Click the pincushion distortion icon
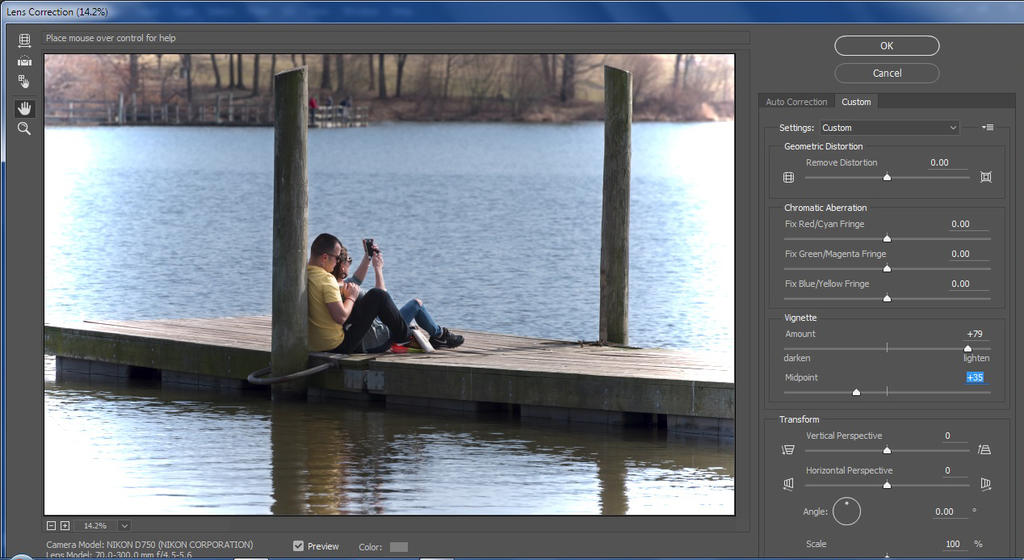The image size is (1024, 560). (985, 177)
